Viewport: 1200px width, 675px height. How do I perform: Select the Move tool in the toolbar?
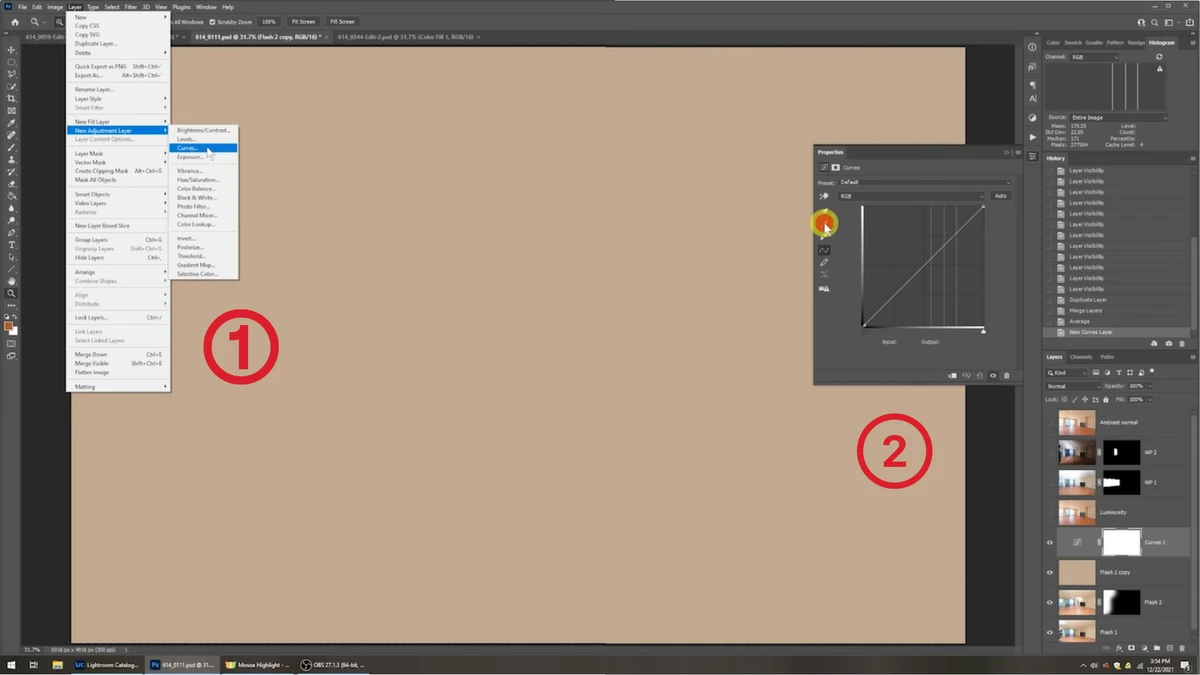[12, 50]
